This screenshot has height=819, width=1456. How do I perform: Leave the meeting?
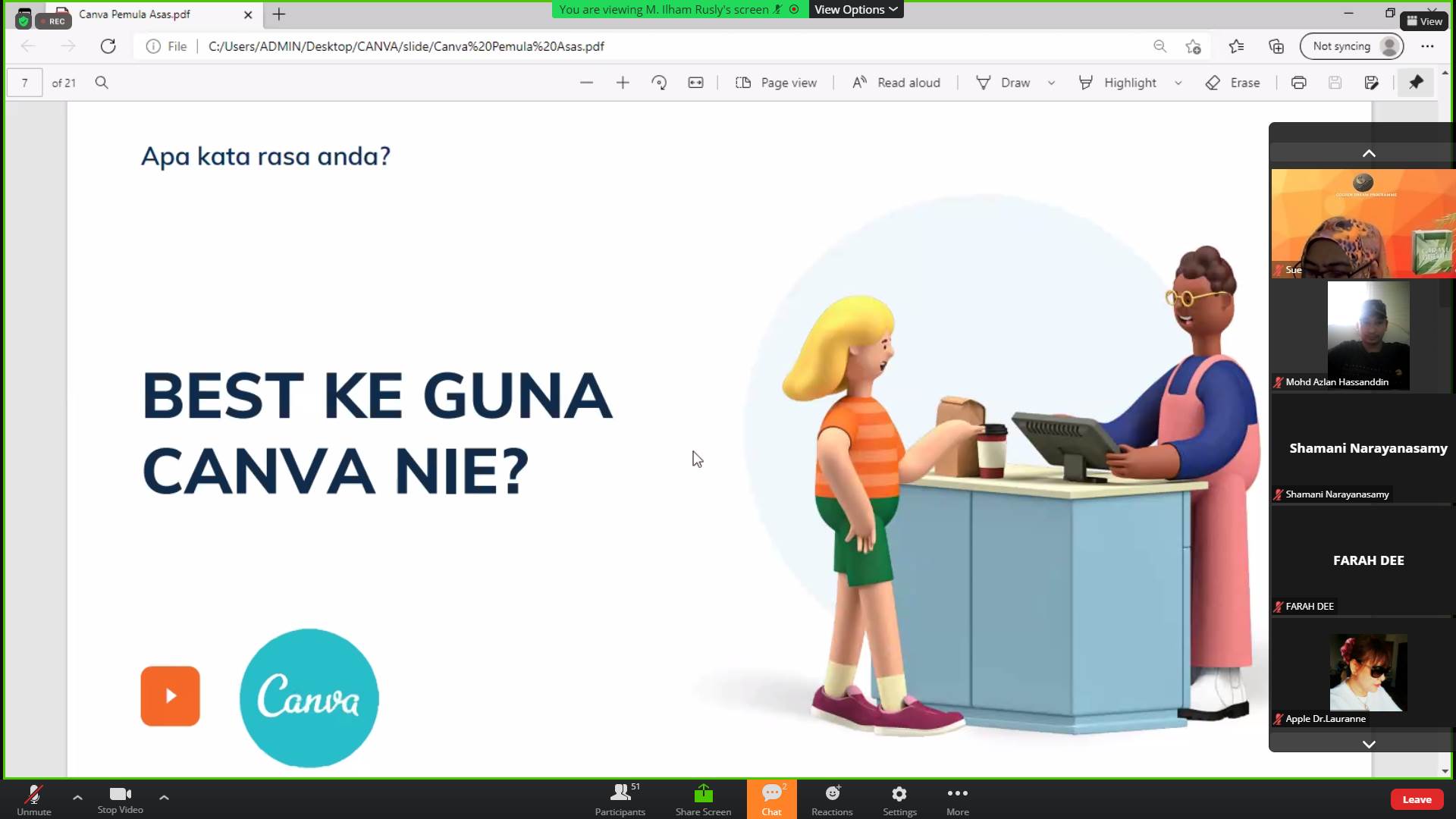[1417, 799]
